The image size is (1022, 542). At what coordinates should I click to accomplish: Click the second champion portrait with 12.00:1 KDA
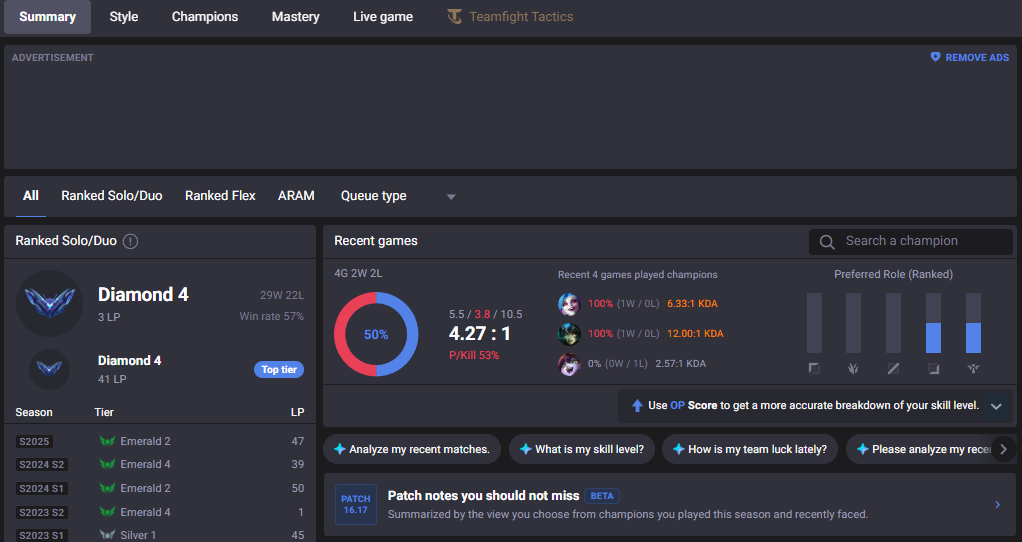click(x=569, y=334)
